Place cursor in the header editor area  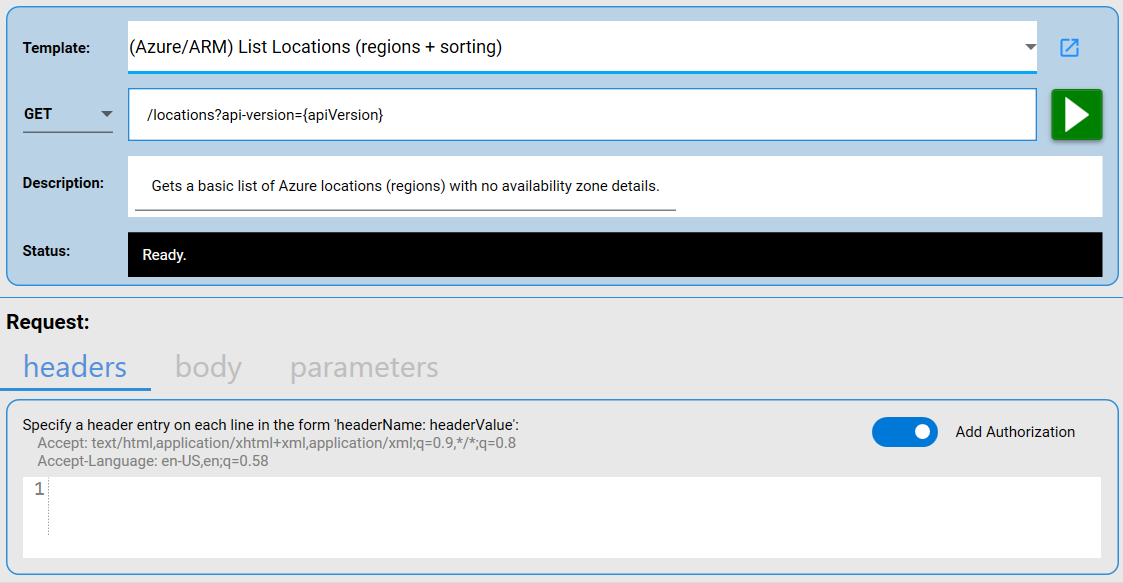point(570,515)
